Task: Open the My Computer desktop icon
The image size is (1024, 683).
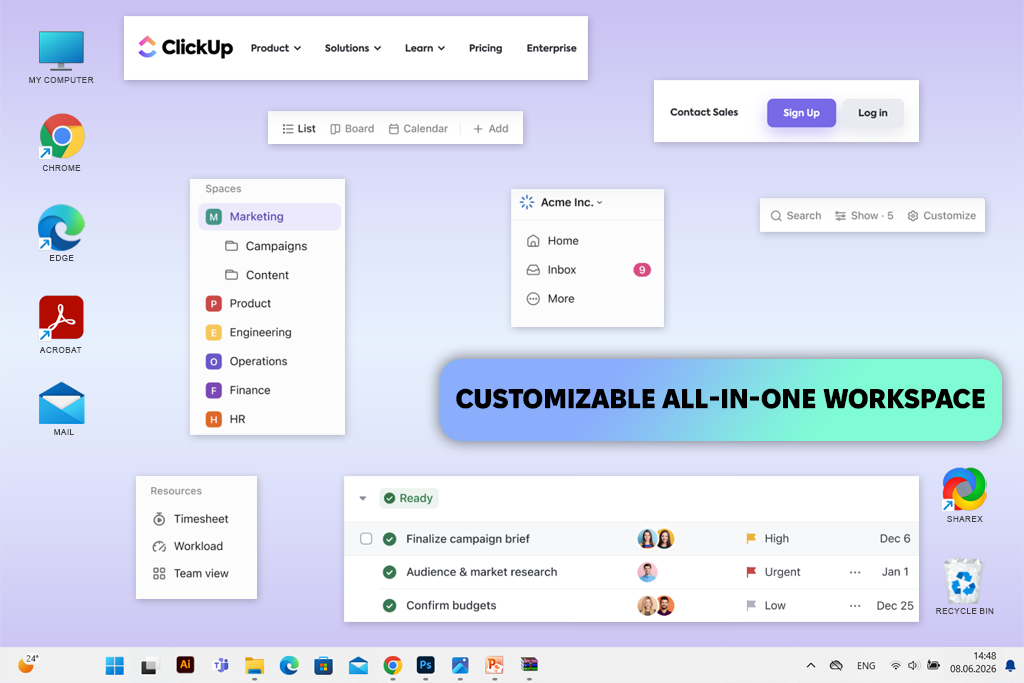Action: (61, 57)
